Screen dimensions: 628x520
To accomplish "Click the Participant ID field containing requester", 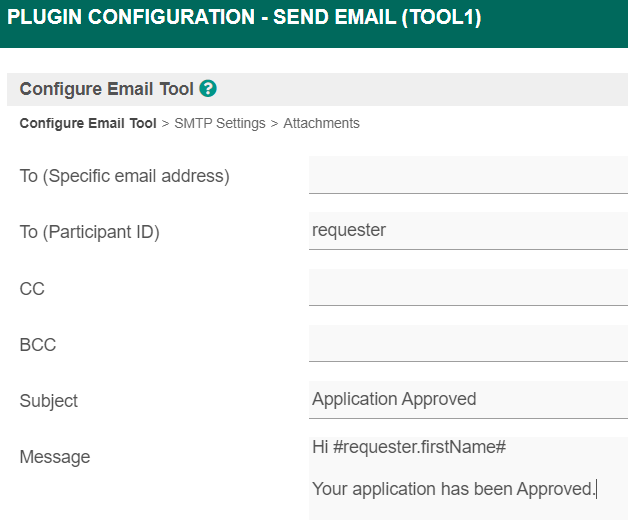I will [x=468, y=231].
